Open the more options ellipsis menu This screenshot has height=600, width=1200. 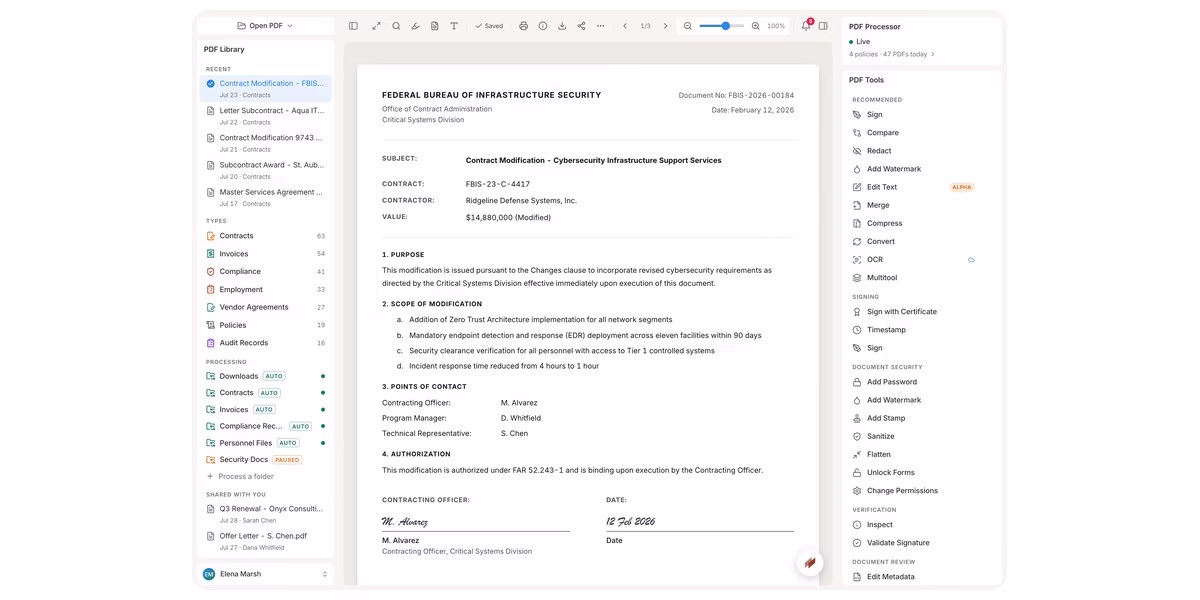600,26
